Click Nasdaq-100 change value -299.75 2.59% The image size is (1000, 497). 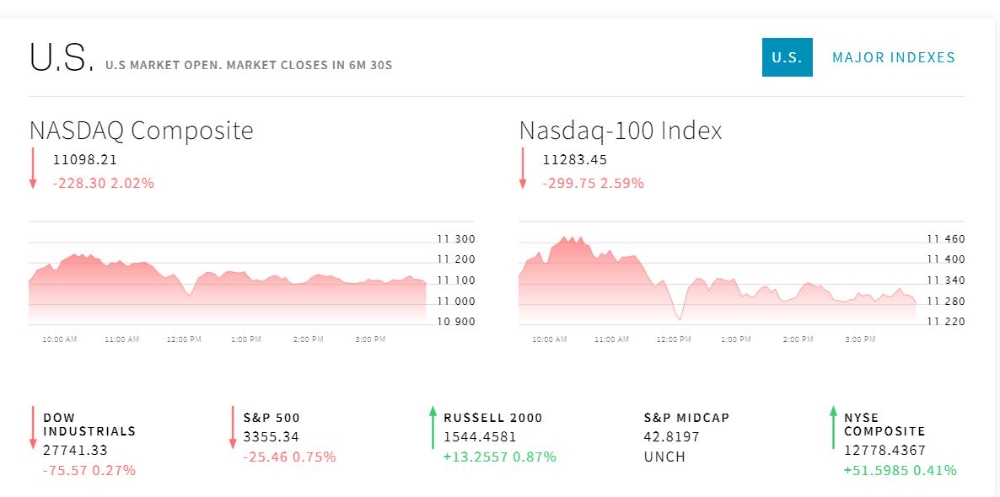[593, 183]
